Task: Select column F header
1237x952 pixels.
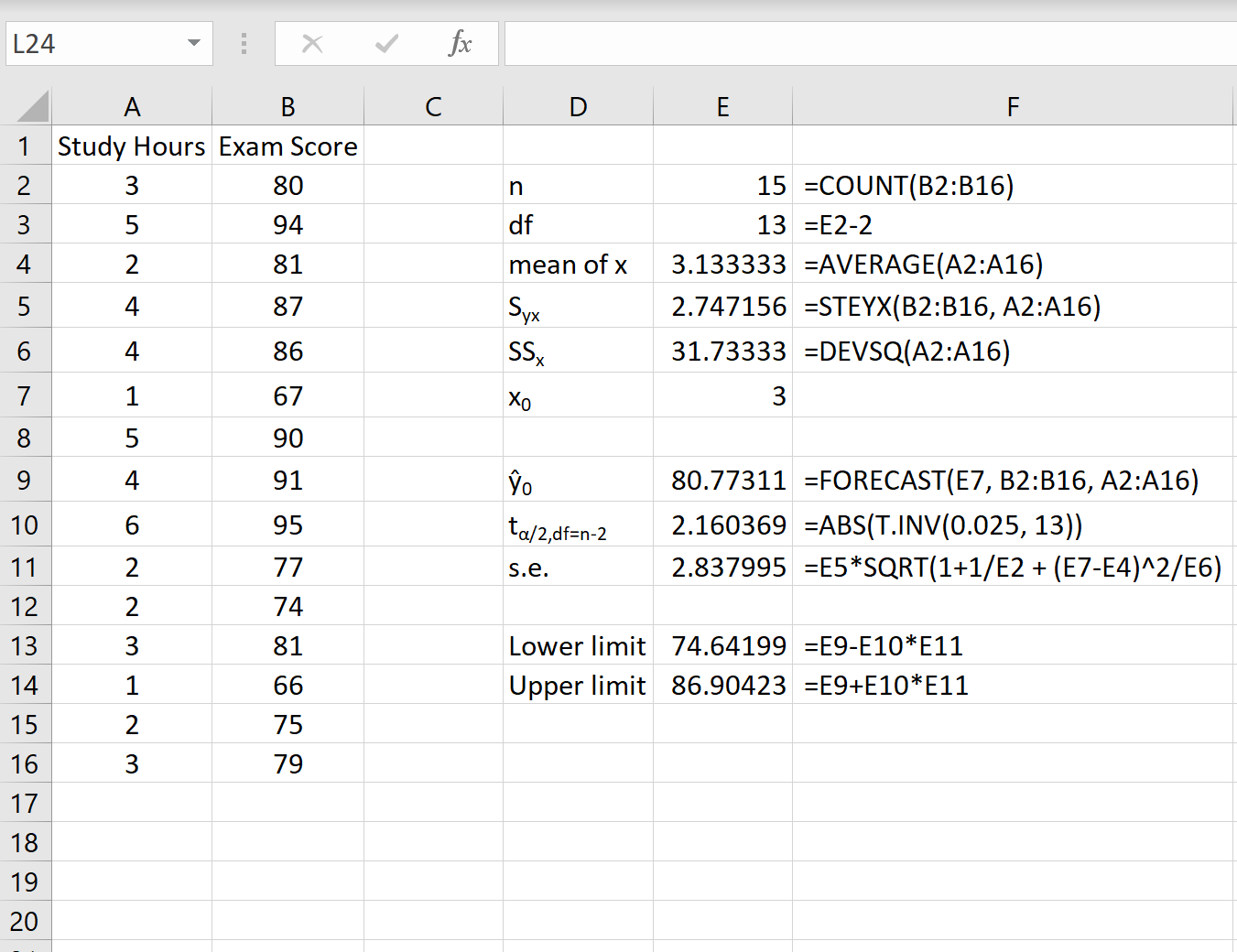Action: tap(1013, 105)
